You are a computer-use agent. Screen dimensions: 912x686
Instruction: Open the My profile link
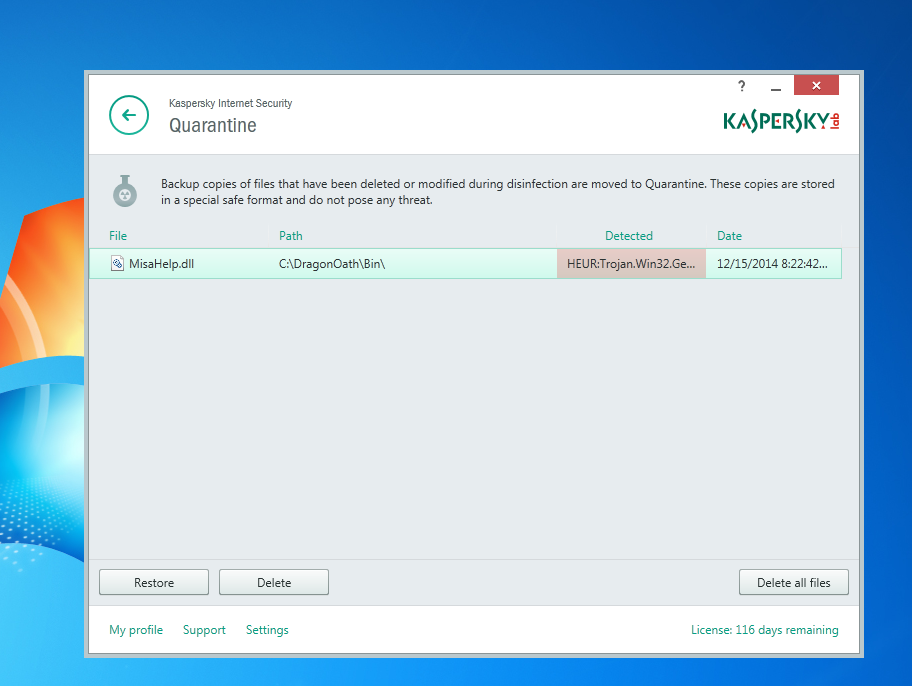coord(136,630)
